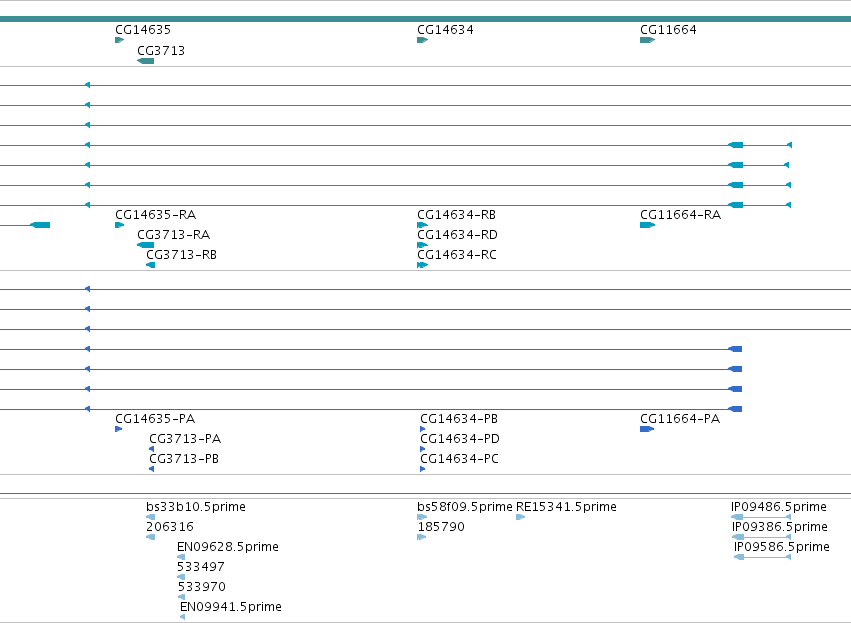This screenshot has width=851, height=623.
Task: Click the protein glyph under CG14635-PA
Action: [118, 429]
